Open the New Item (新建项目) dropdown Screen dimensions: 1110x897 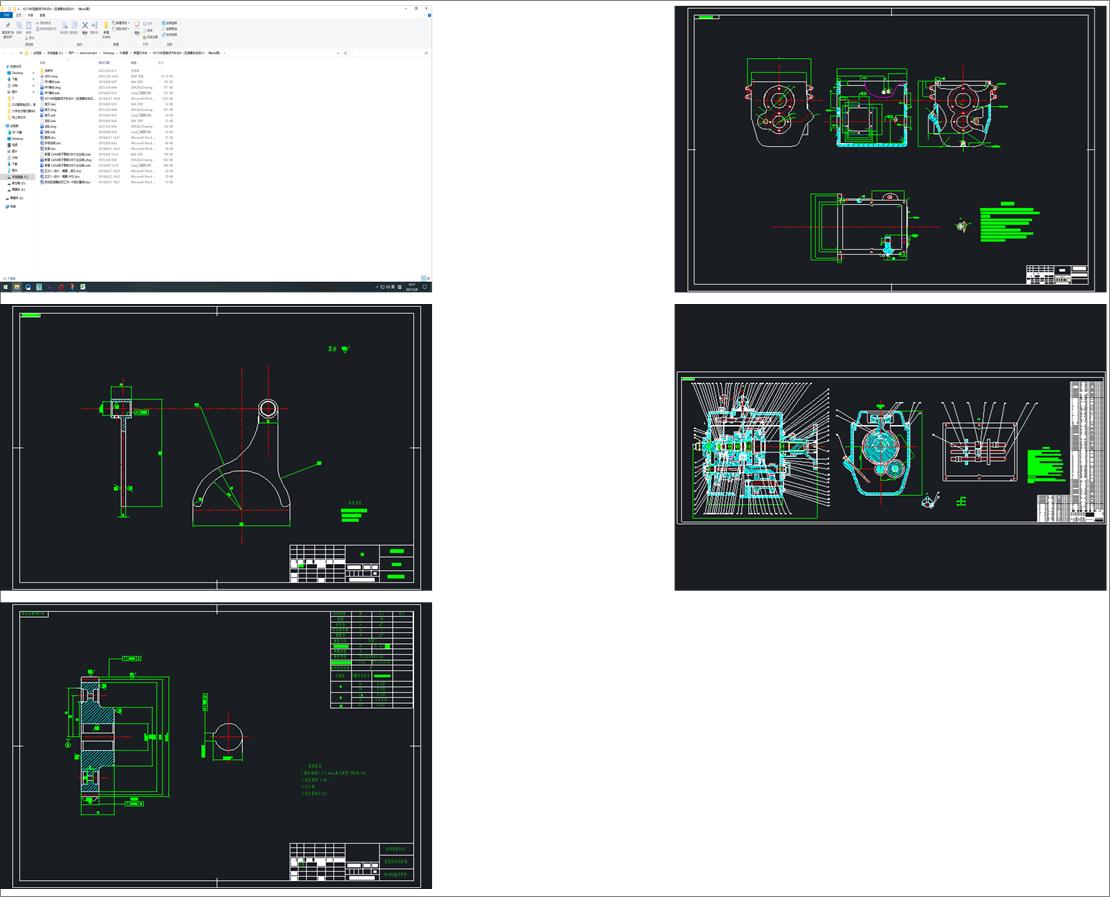click(122, 22)
